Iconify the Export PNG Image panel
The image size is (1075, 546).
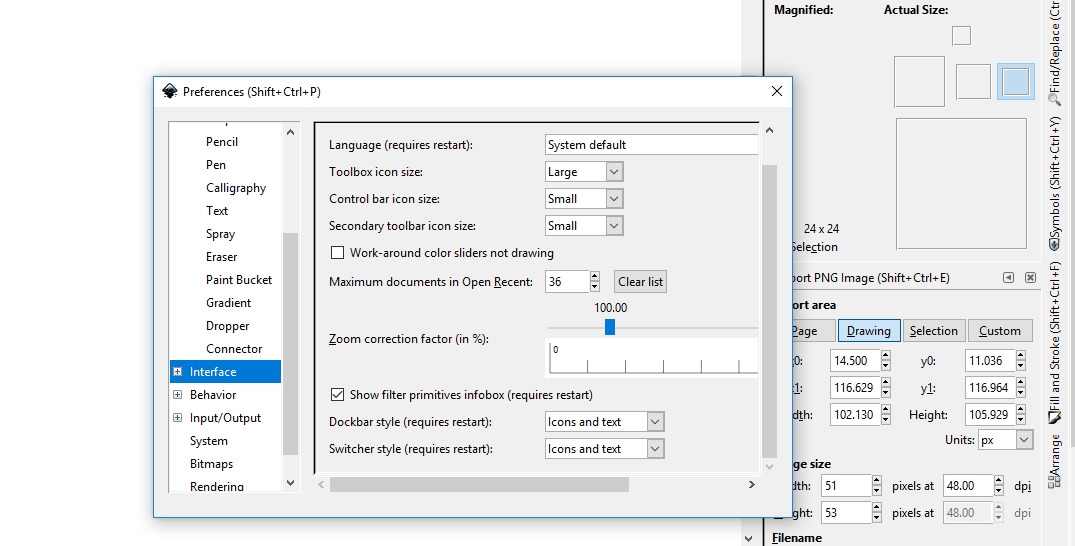tap(1008, 278)
